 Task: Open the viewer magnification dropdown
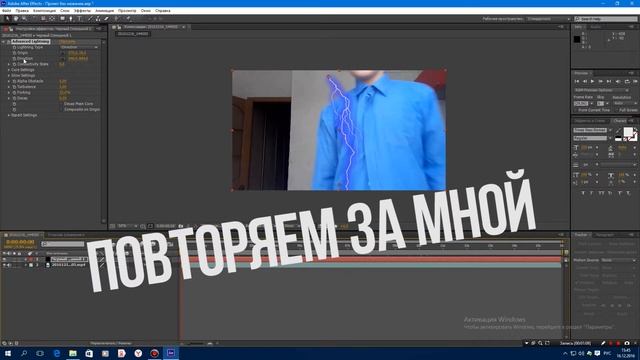[127, 226]
